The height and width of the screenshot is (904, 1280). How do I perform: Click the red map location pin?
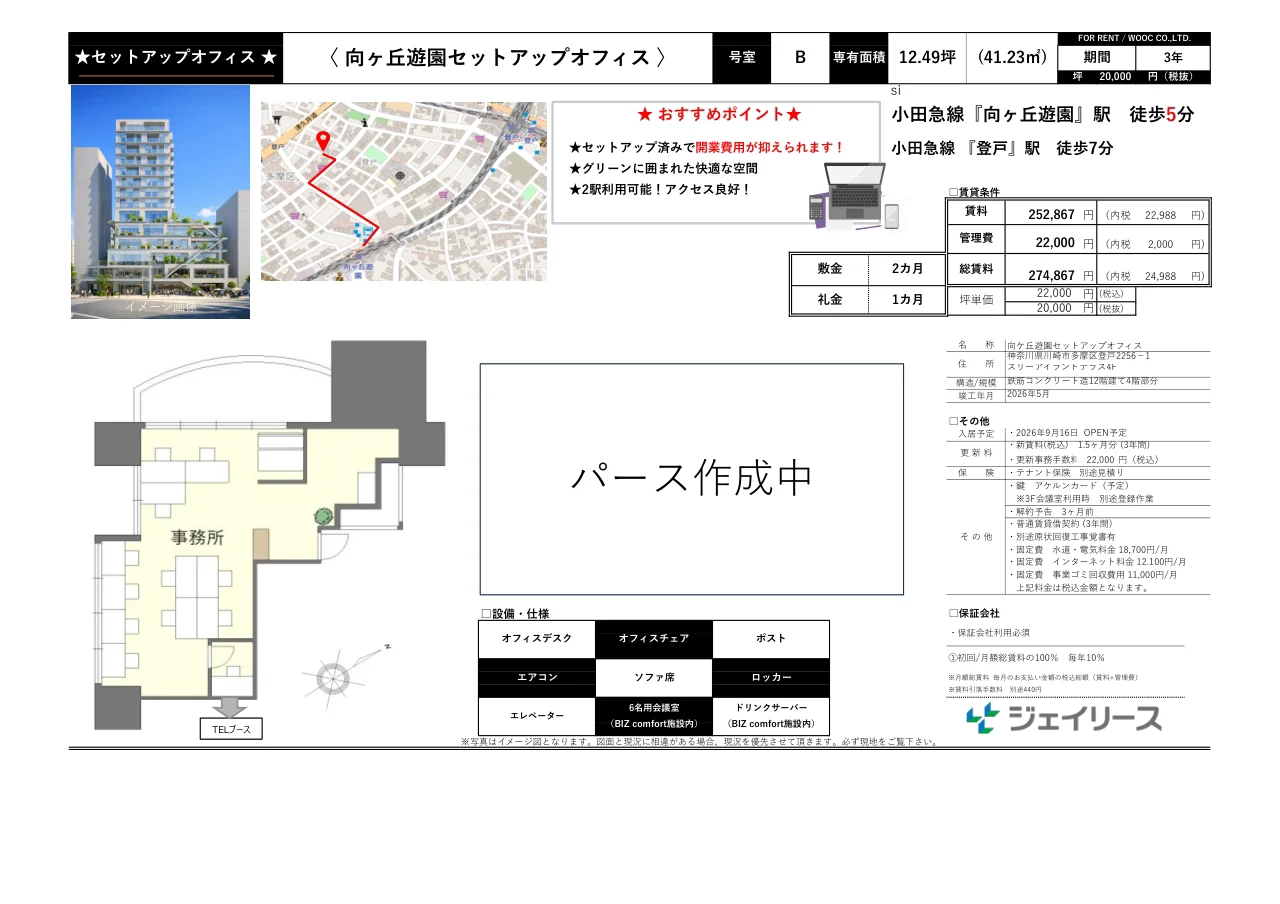pos(323,141)
